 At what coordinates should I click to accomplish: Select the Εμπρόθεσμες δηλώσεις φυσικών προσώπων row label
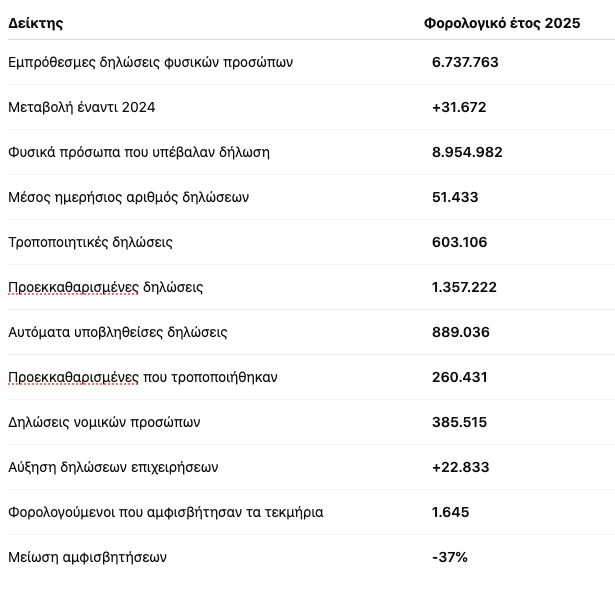(x=151, y=62)
